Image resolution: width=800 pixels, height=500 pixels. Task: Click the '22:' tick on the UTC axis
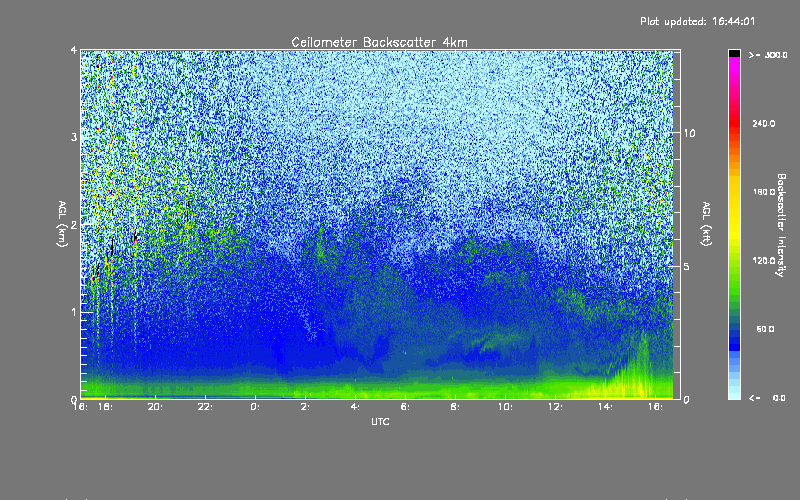pyautogui.click(x=205, y=407)
